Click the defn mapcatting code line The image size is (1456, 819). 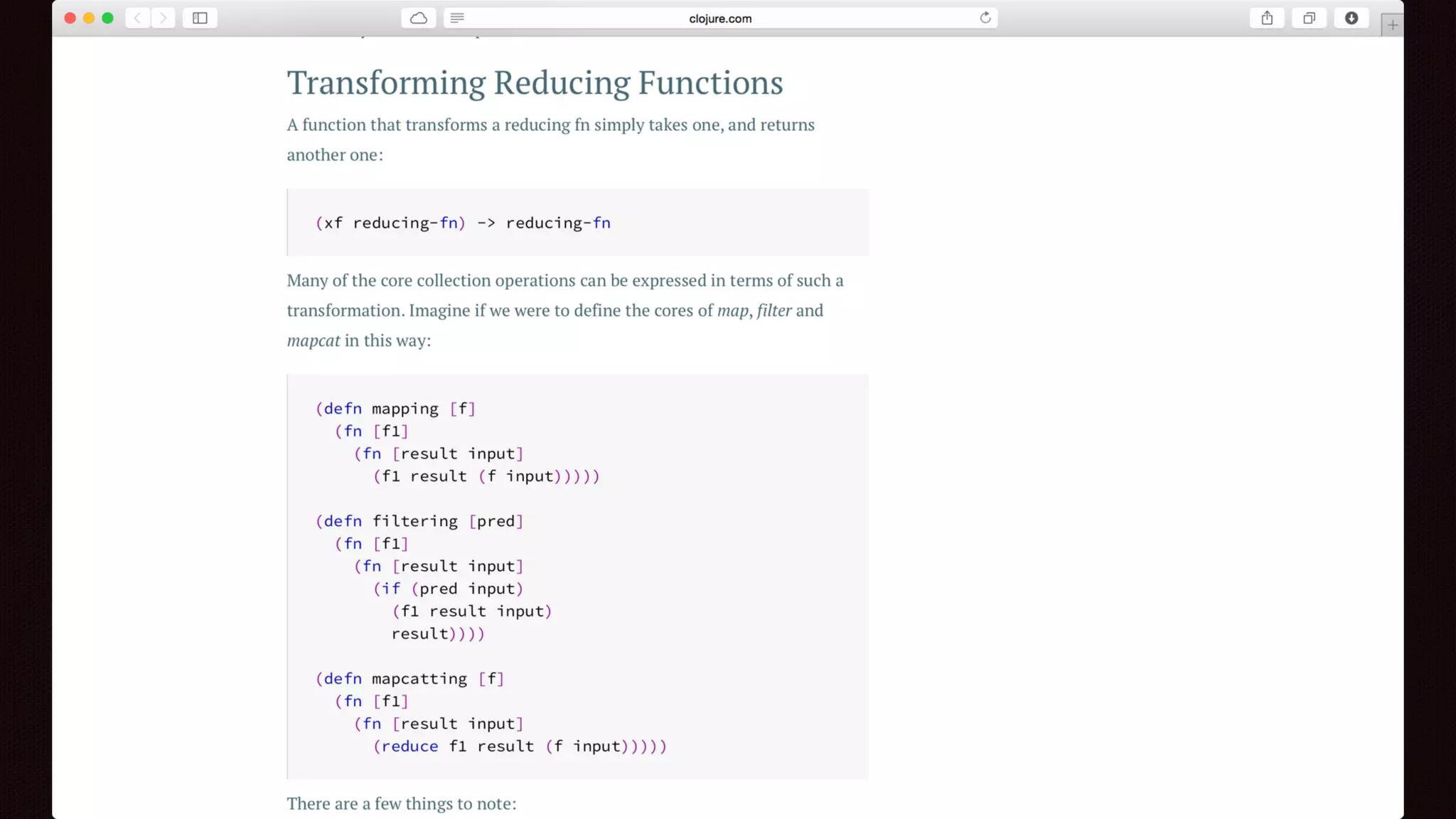(x=409, y=679)
